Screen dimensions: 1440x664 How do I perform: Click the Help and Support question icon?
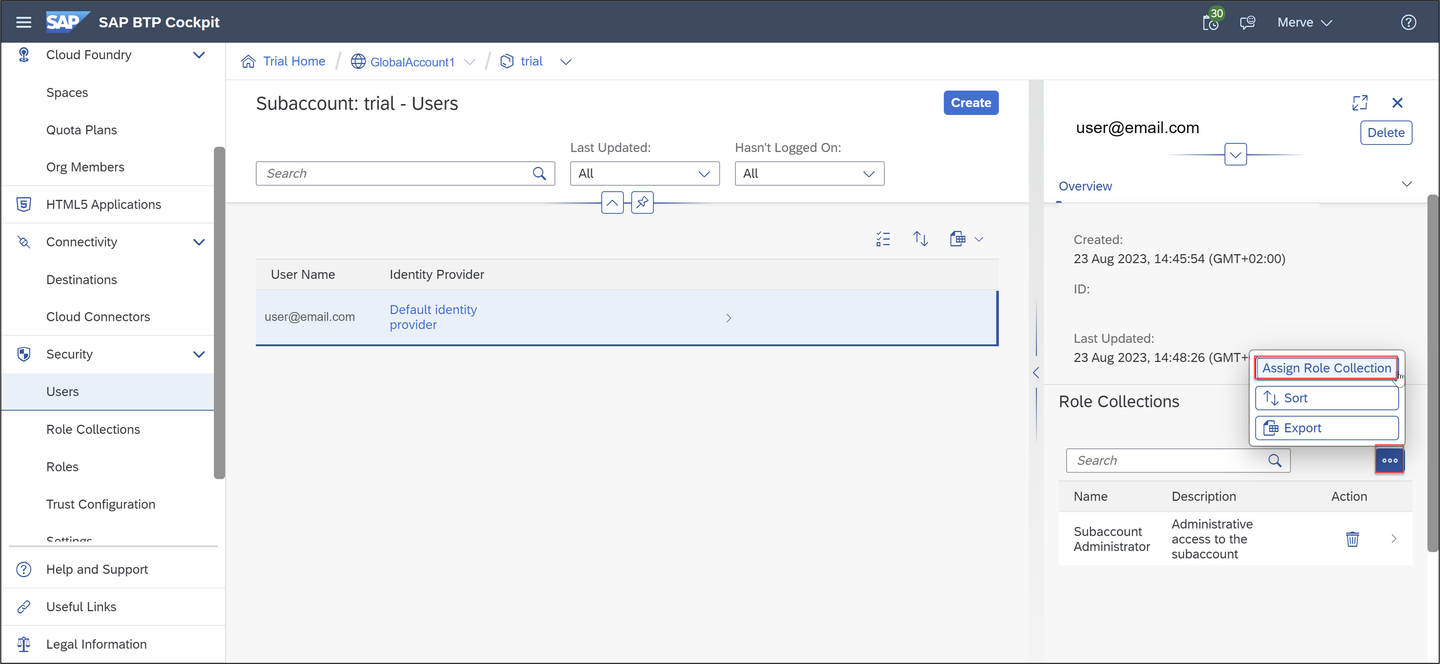click(24, 569)
